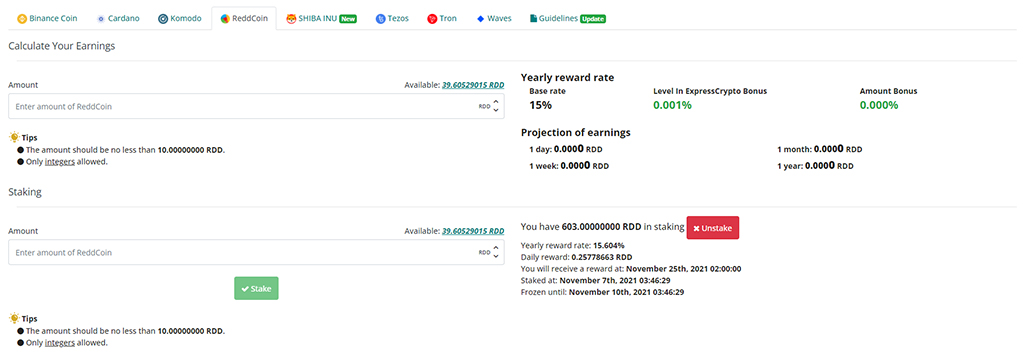Open the Cardano tab
This screenshot has height=361, width=1024.
click(118, 19)
